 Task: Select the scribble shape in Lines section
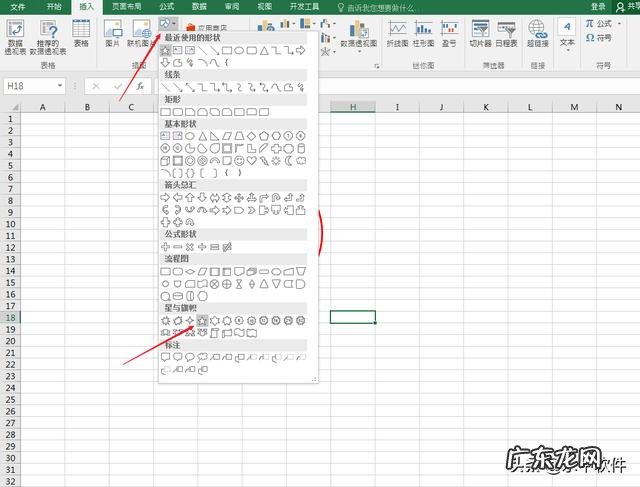(x=301, y=87)
